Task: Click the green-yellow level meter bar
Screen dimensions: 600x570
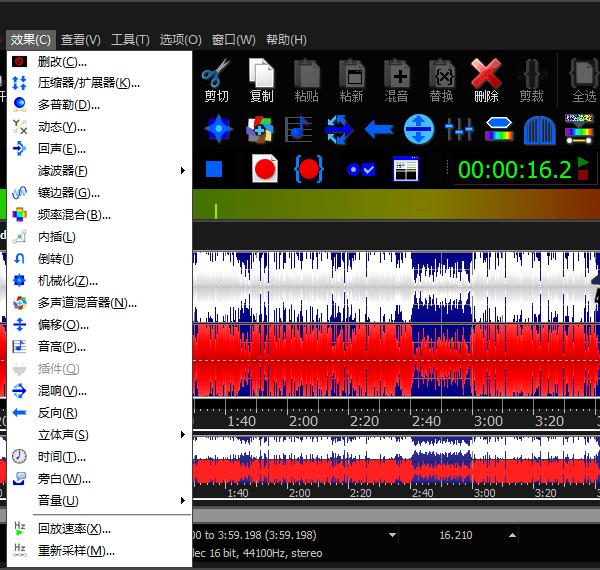Action: [x=400, y=208]
